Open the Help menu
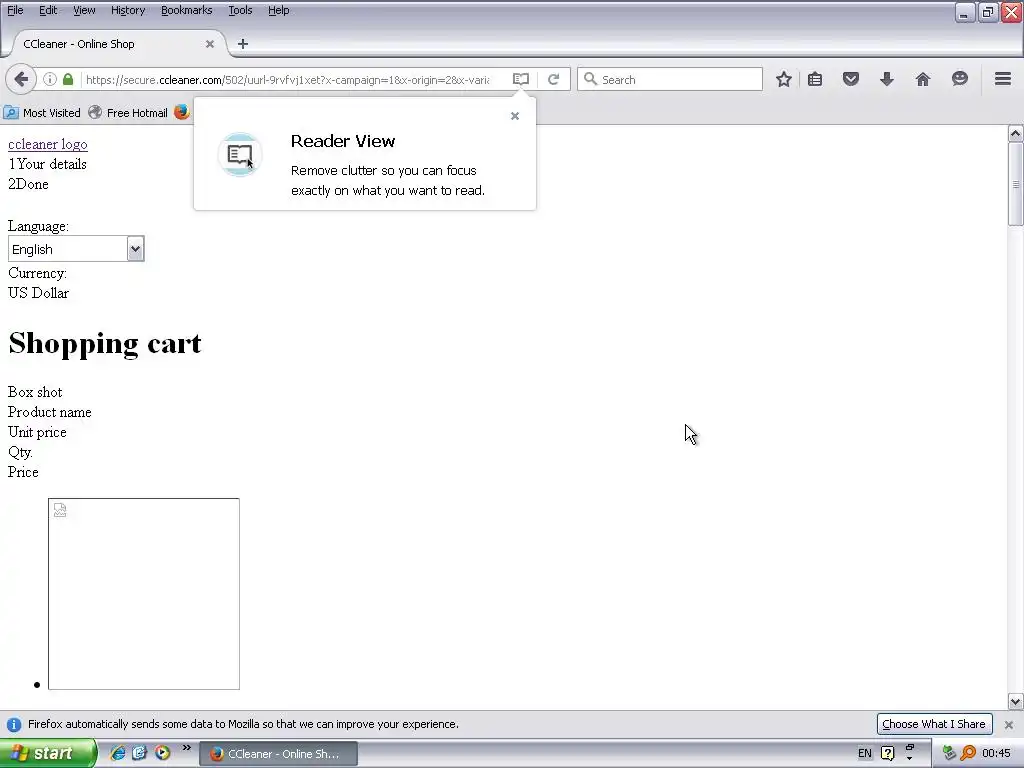 click(x=278, y=10)
